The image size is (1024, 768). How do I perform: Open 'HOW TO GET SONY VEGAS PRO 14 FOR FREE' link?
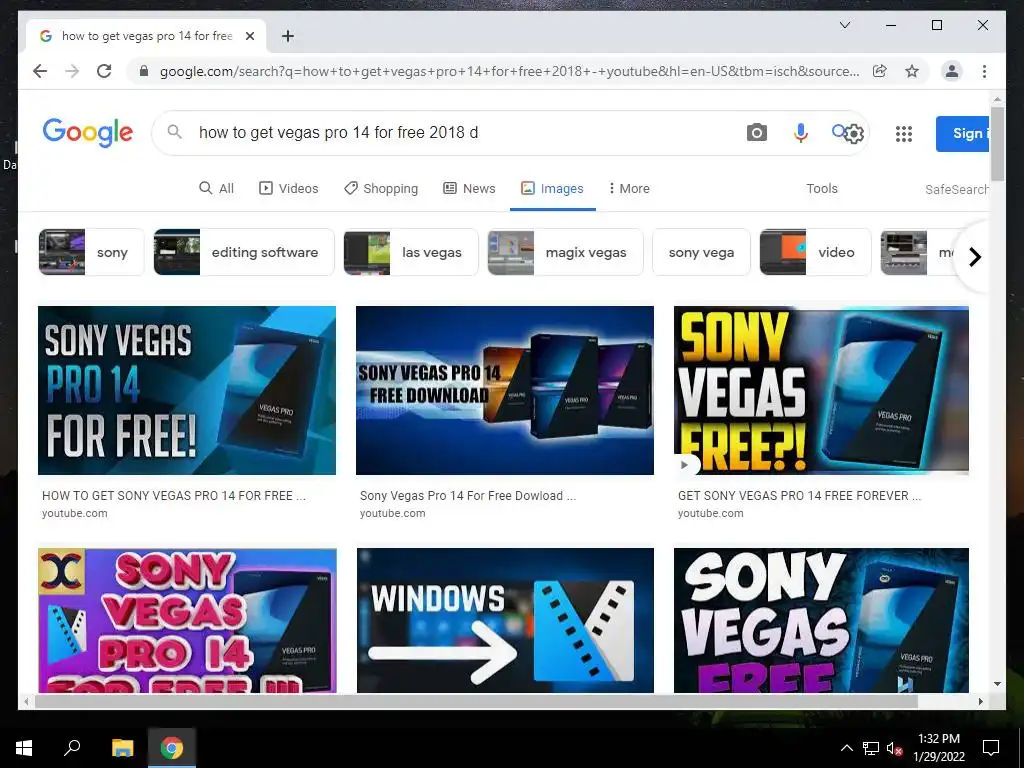(x=174, y=496)
